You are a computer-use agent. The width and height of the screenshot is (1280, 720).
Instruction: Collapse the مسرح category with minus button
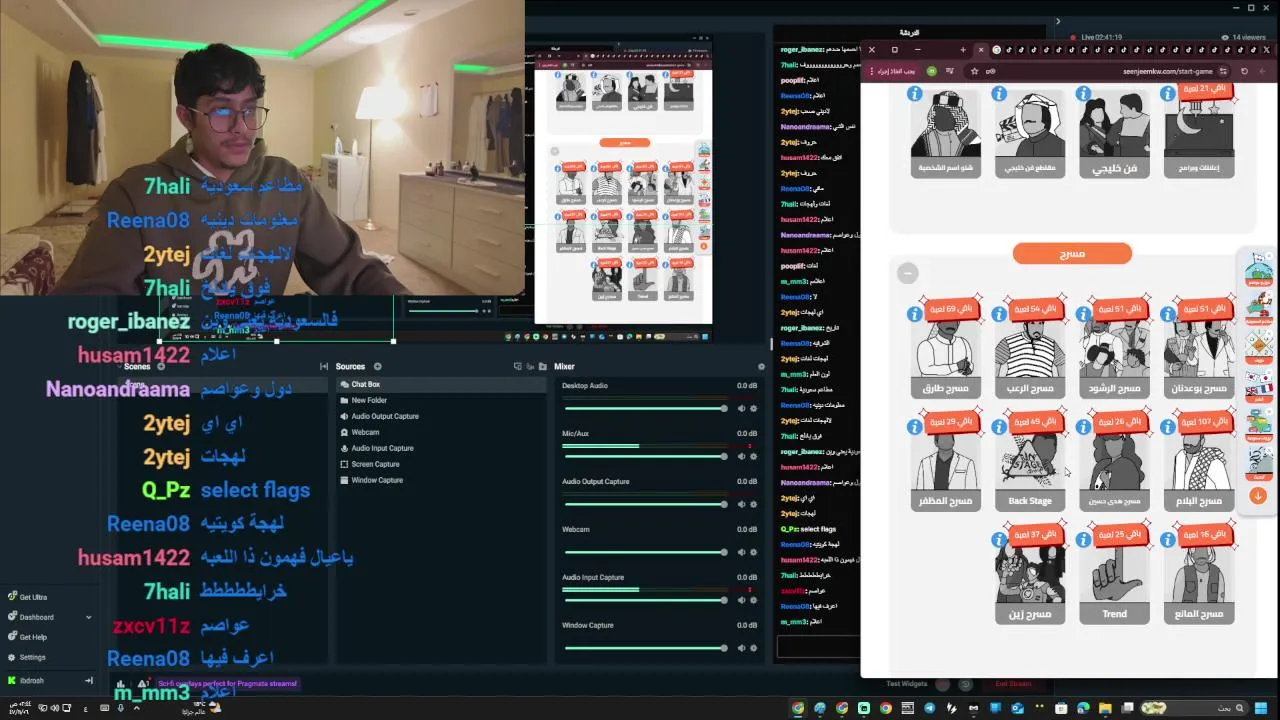907,273
